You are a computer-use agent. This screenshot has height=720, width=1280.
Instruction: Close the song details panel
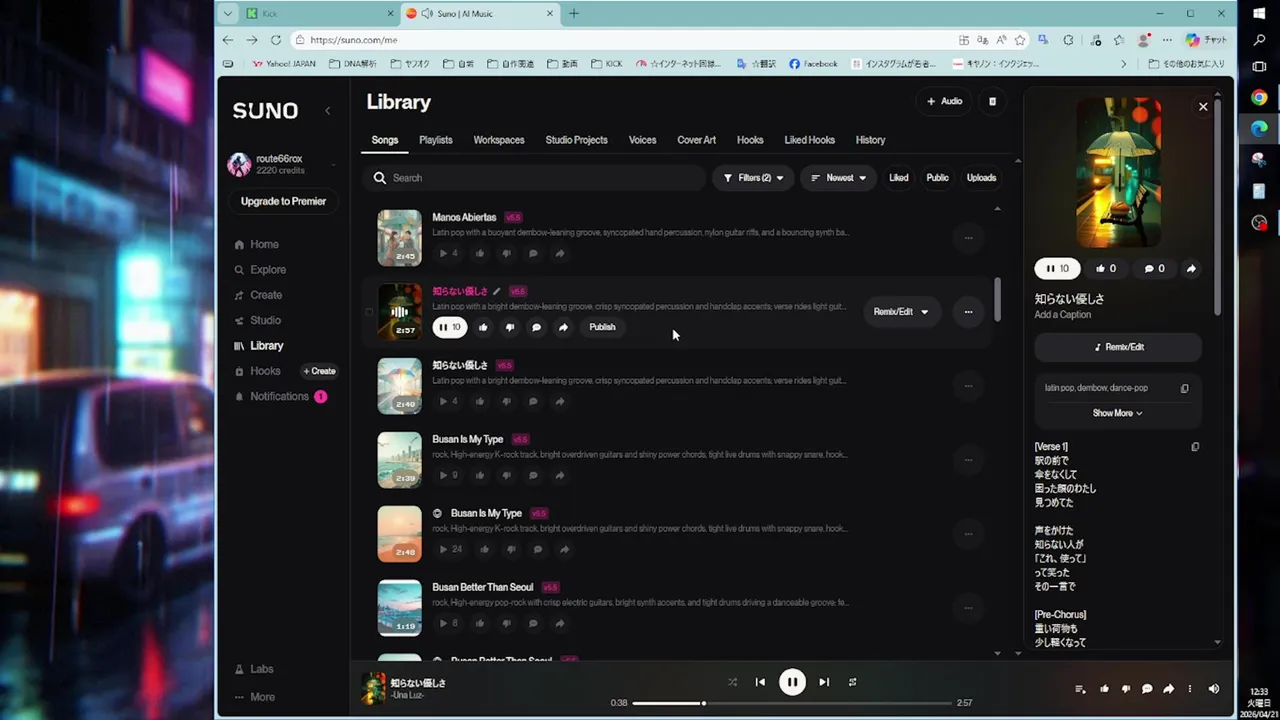coord(1203,106)
